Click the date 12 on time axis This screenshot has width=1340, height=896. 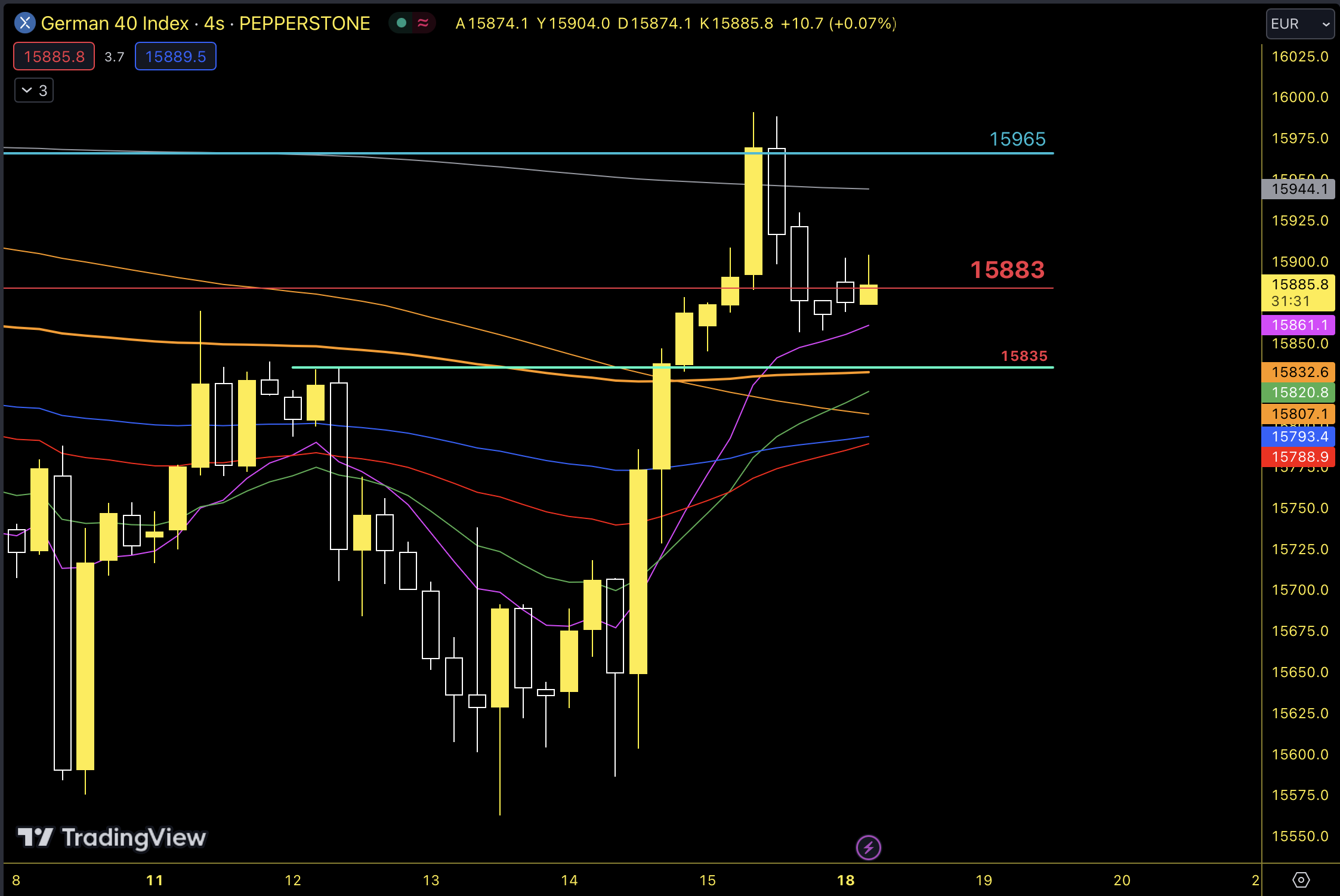[x=292, y=880]
